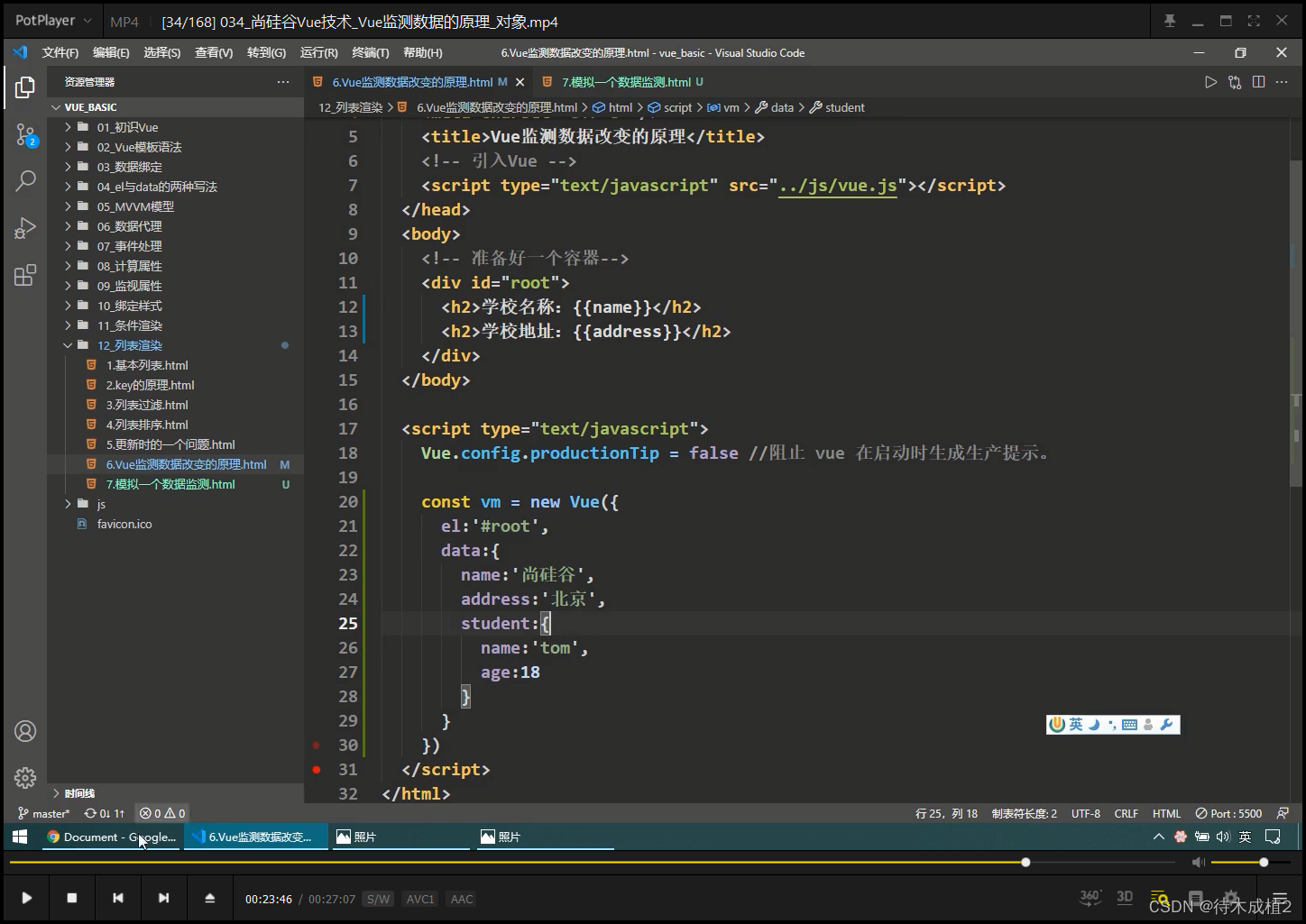Viewport: 1306px width, 924px height.
Task: Toggle the S/W decoder indicator
Action: [378, 899]
